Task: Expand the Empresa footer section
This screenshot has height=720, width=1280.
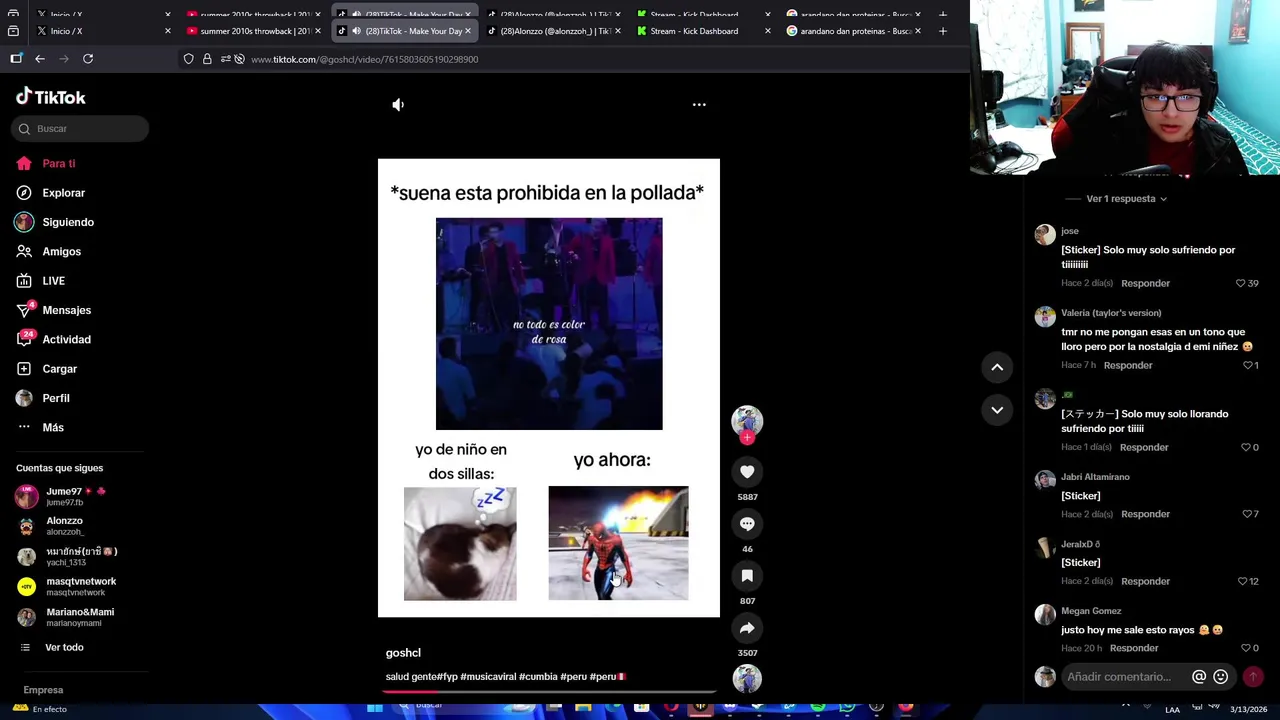Action: point(43,690)
